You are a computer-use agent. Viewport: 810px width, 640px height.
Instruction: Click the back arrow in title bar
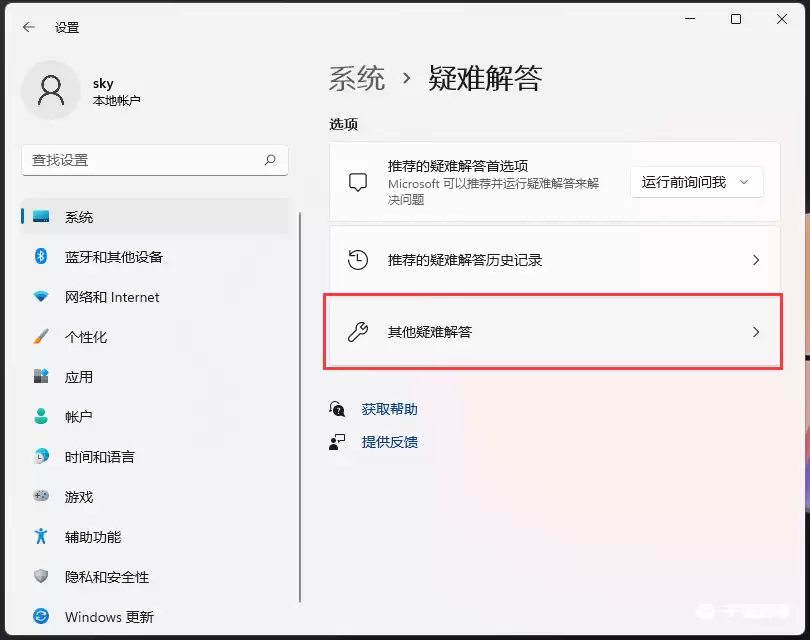tap(29, 27)
